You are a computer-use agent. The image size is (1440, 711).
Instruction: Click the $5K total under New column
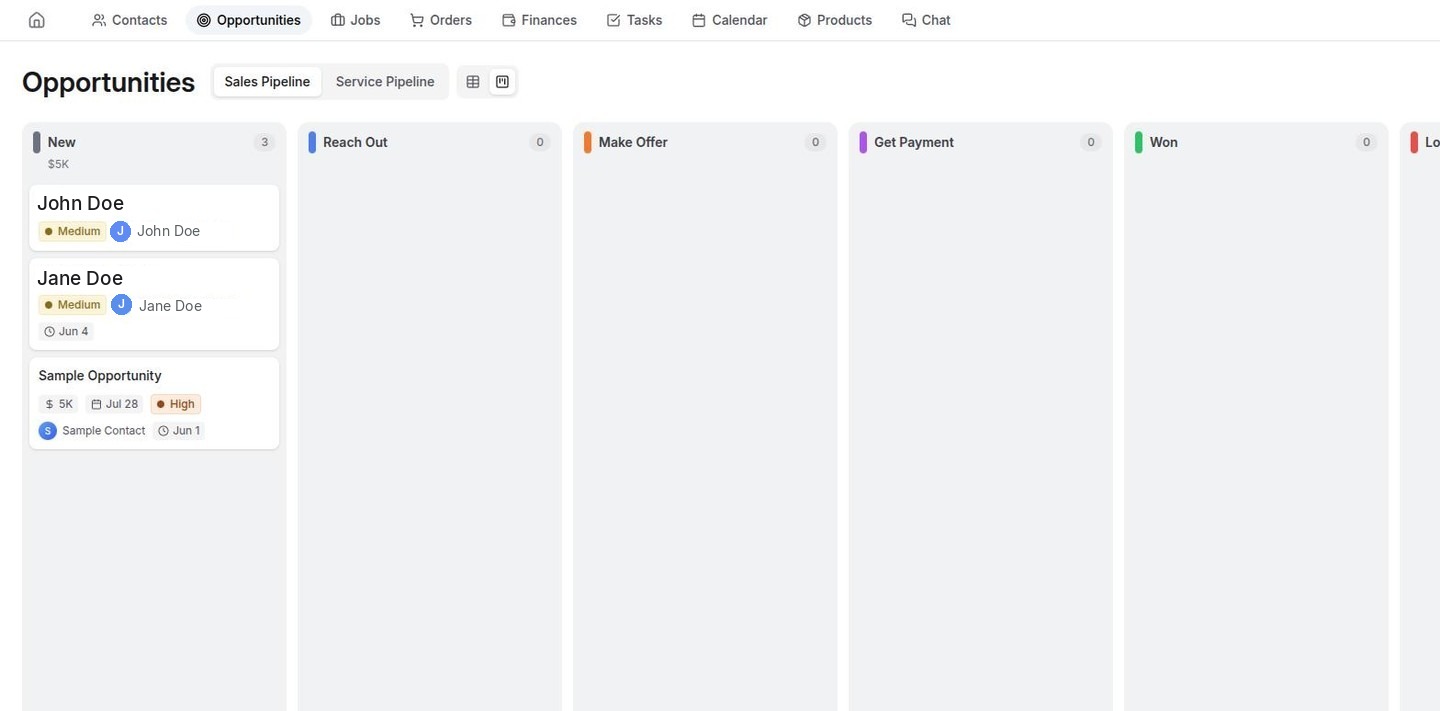58,164
